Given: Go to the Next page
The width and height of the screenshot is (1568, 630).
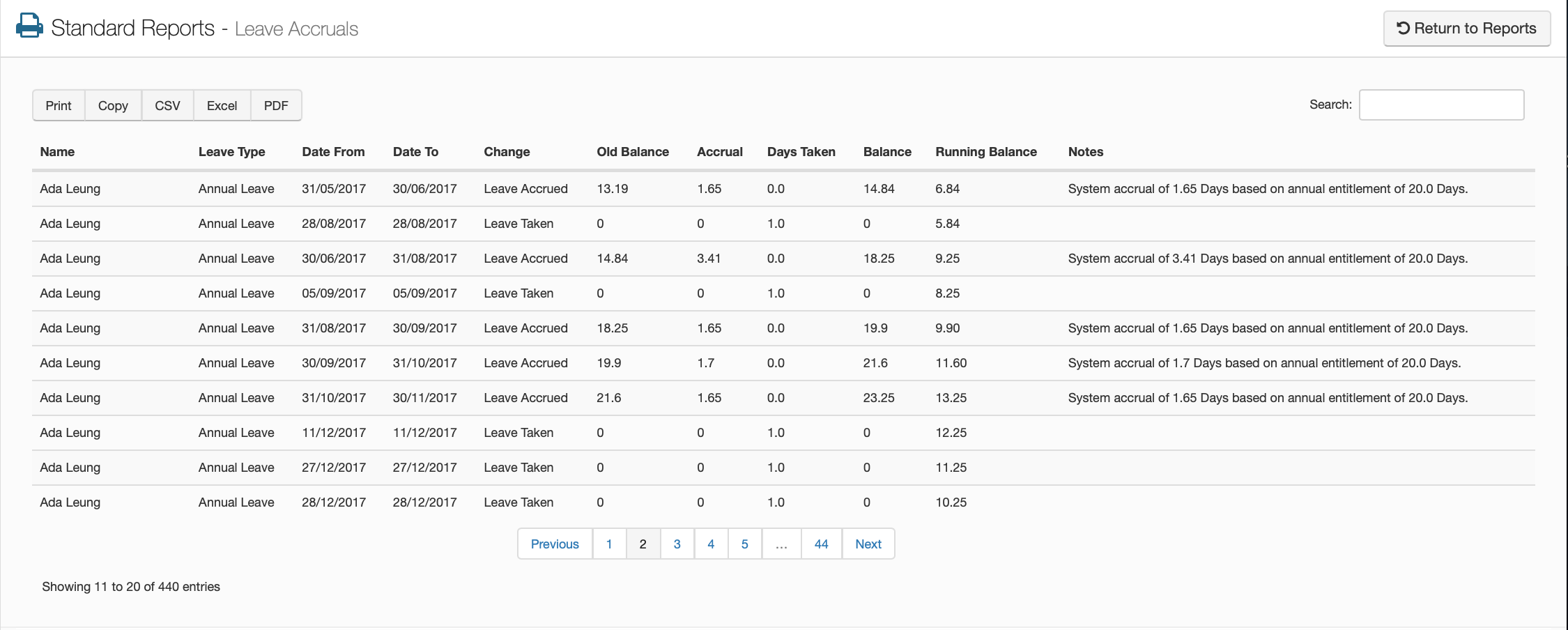Looking at the screenshot, I should click(868, 544).
